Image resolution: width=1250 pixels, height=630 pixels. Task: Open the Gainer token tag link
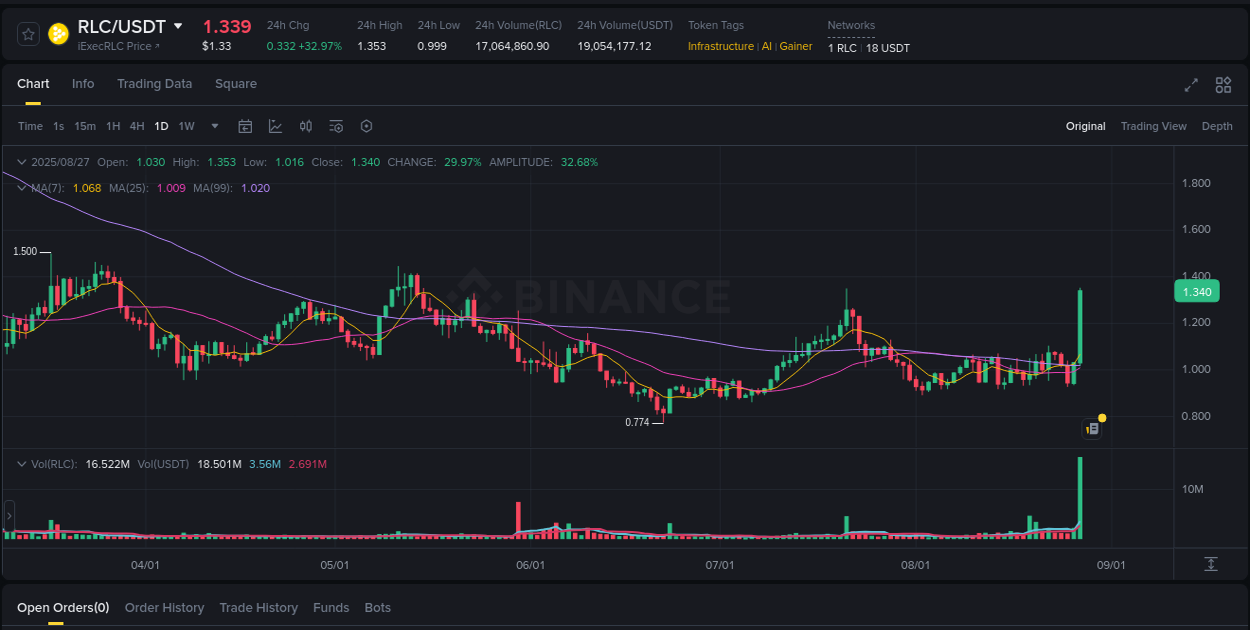[795, 45]
